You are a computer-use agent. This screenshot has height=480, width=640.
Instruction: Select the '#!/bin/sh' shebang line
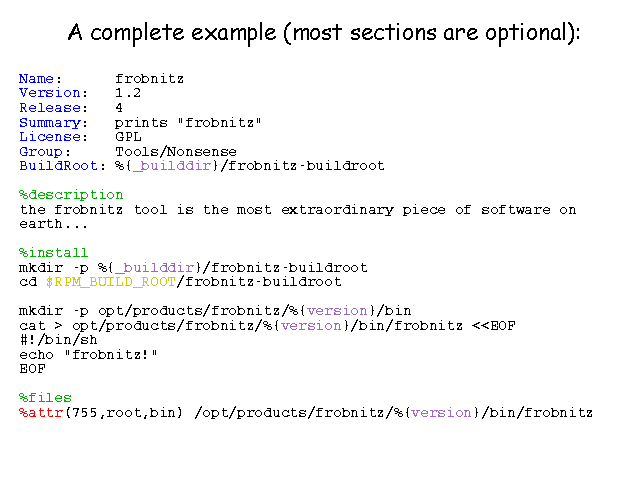coord(58,340)
